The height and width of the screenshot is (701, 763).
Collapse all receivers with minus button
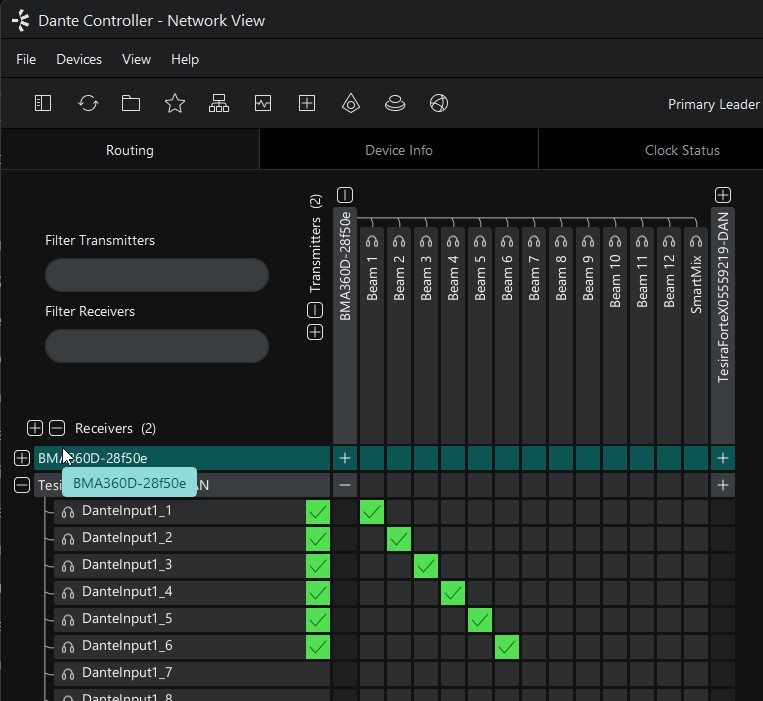[x=57, y=428]
